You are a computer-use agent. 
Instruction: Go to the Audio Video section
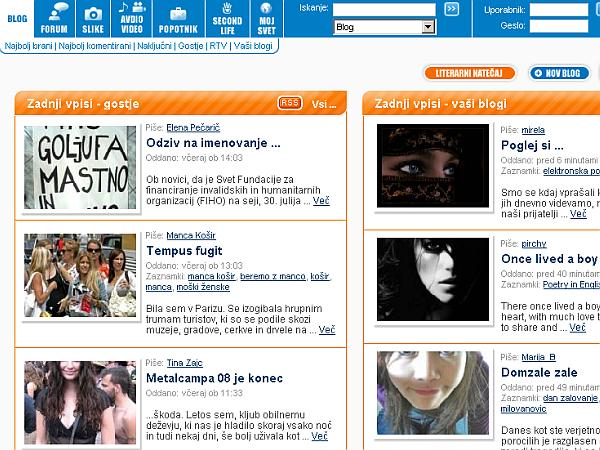pos(131,18)
